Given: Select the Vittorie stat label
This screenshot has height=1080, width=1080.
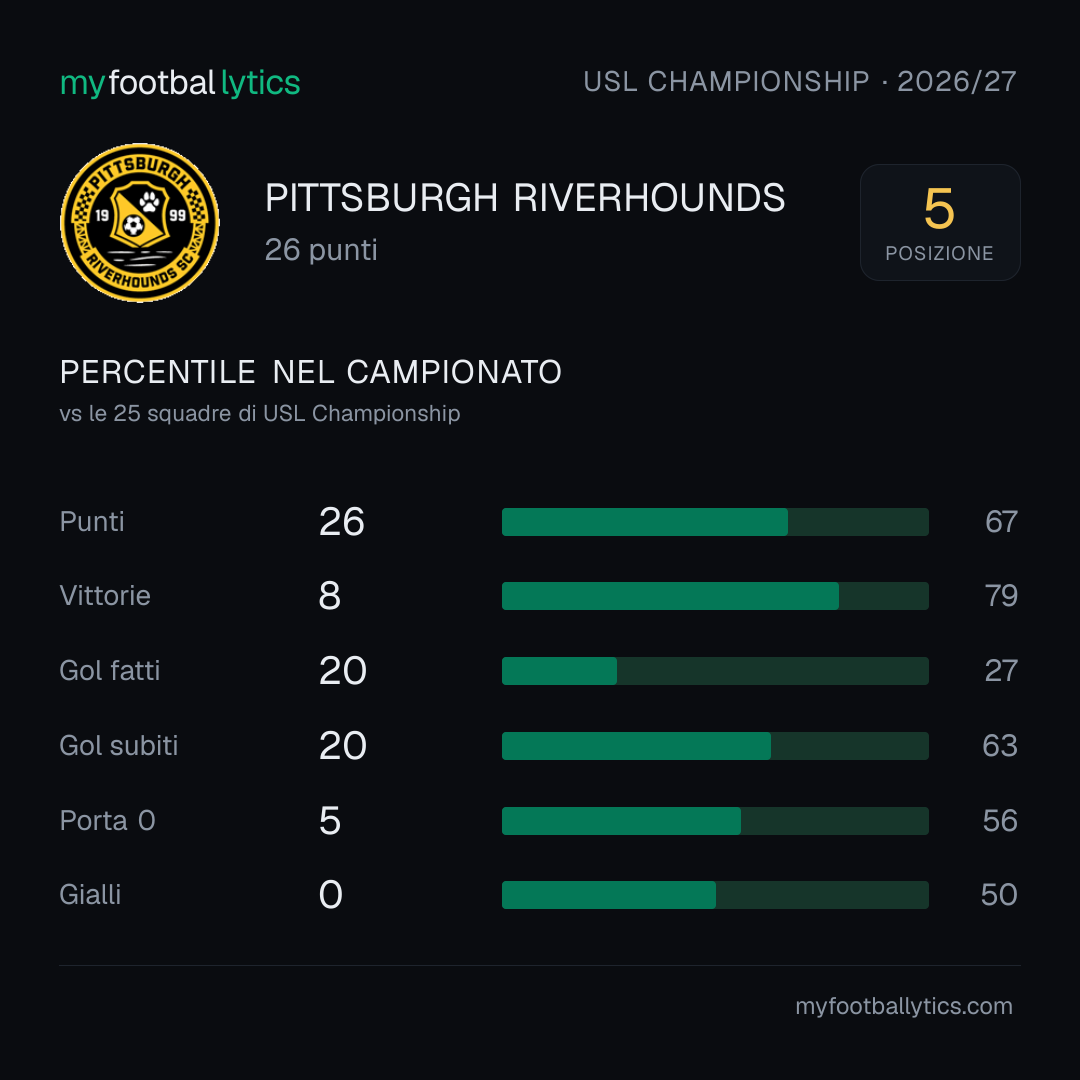Looking at the screenshot, I should pyautogui.click(x=105, y=596).
